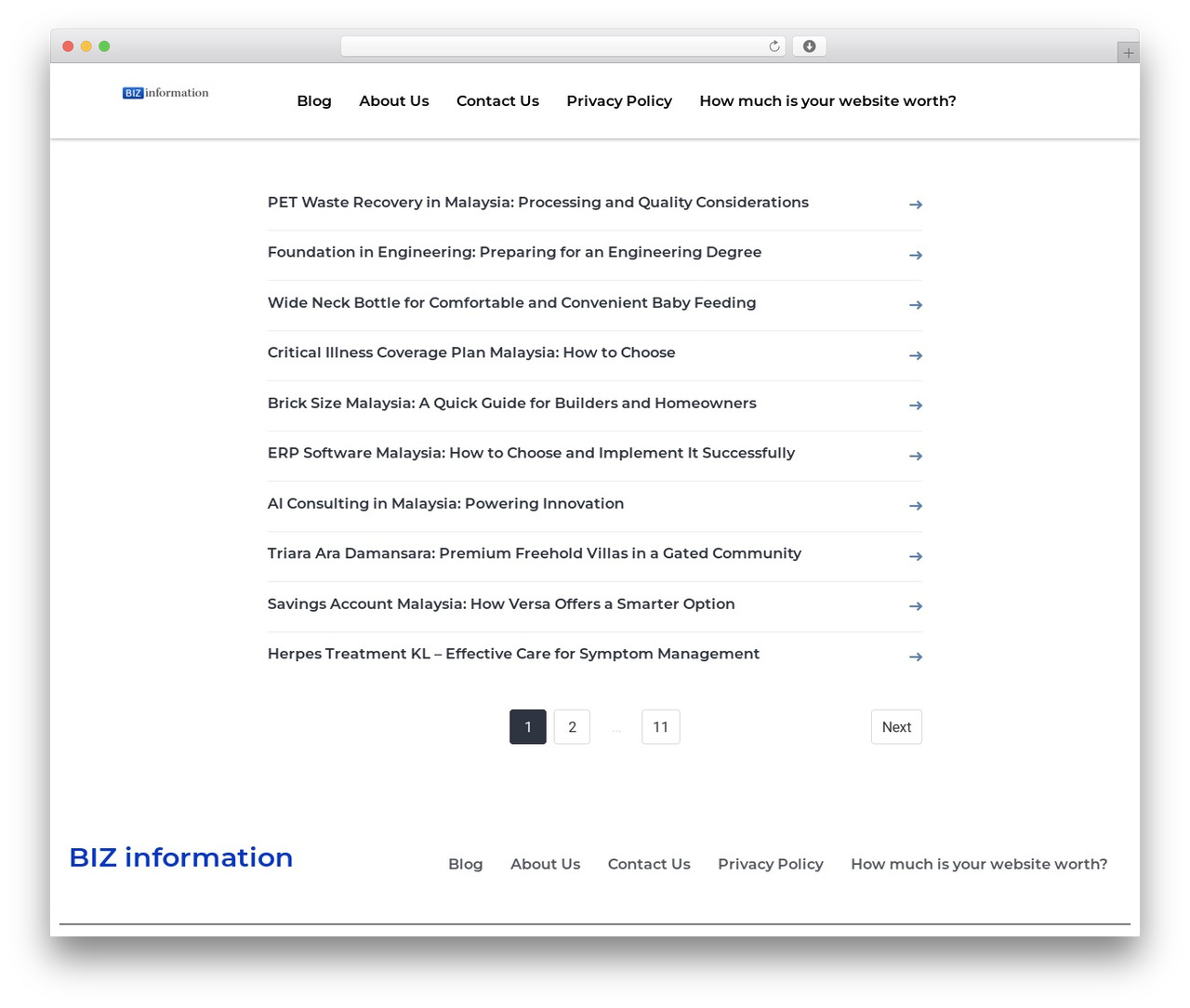The width and height of the screenshot is (1190, 1008).
Task: Open About Us link in the footer
Action: [545, 864]
